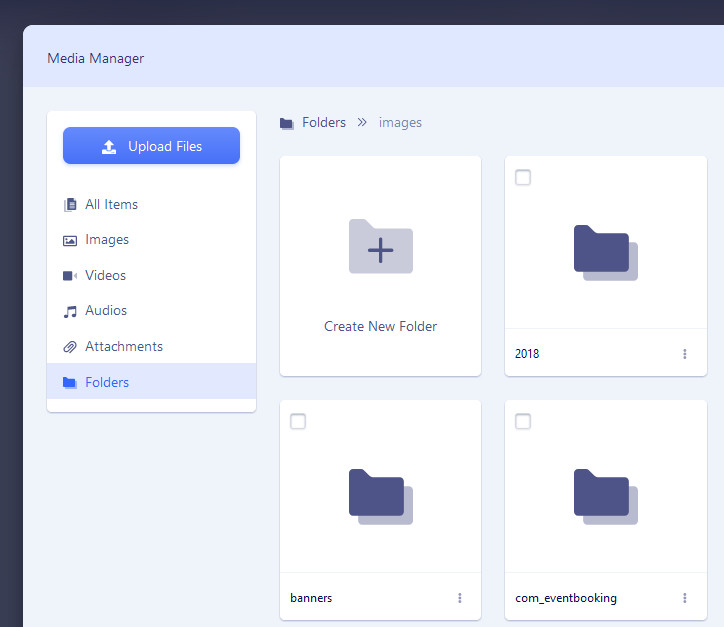724x627 pixels.
Task: Go to the Videos section
Action: click(105, 276)
